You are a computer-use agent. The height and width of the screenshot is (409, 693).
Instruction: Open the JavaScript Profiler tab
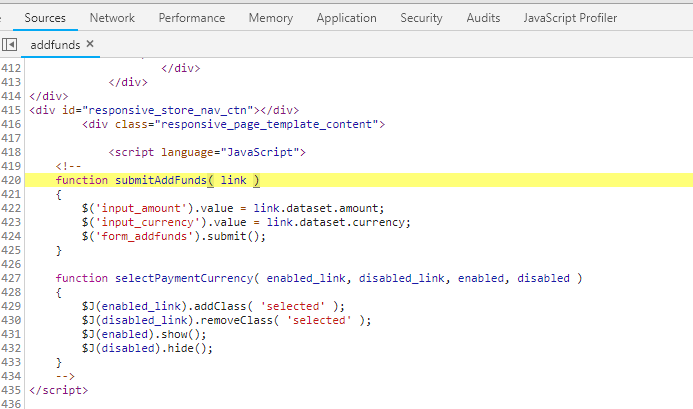[570, 18]
